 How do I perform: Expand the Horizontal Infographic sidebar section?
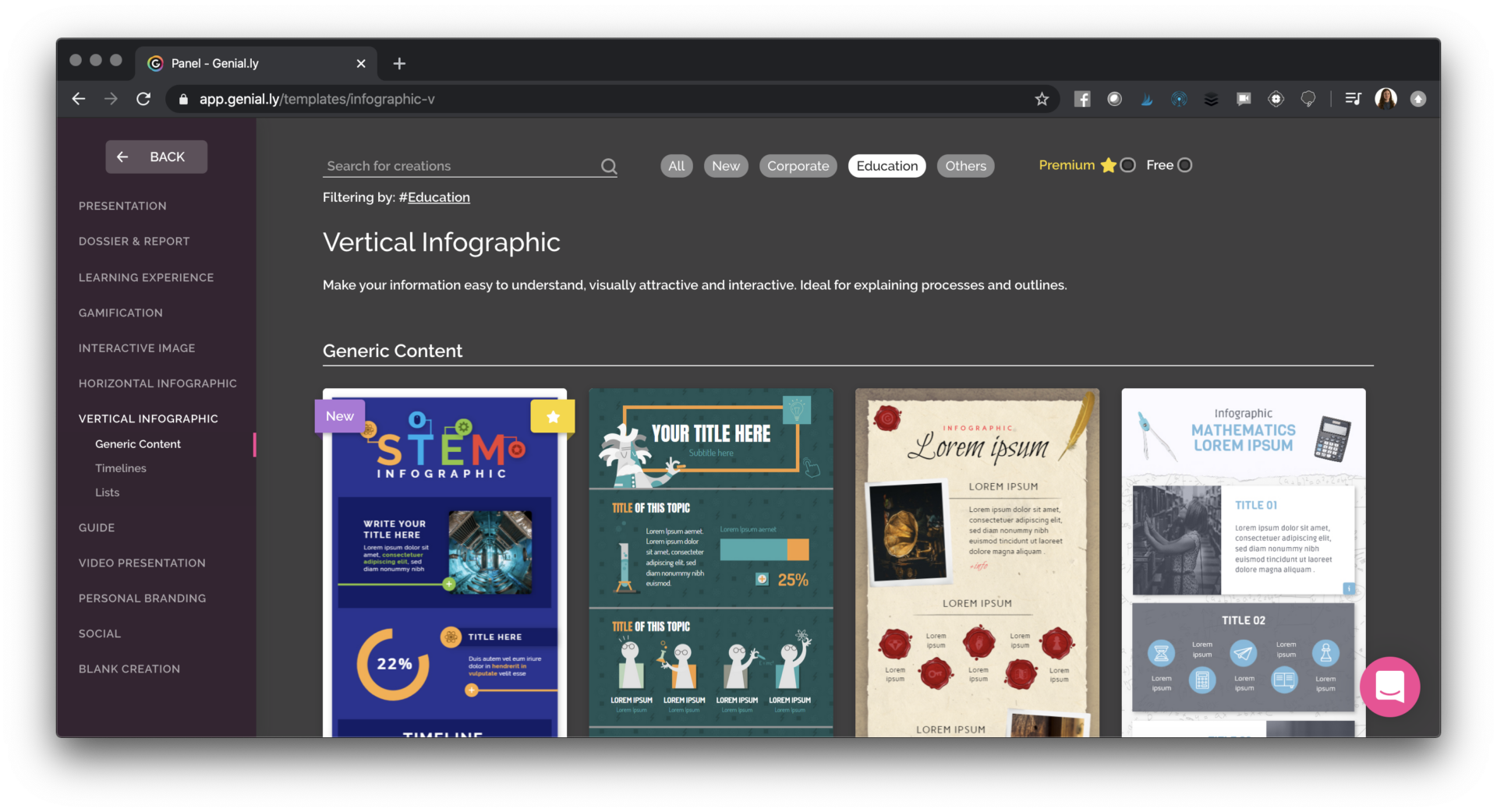(x=157, y=383)
